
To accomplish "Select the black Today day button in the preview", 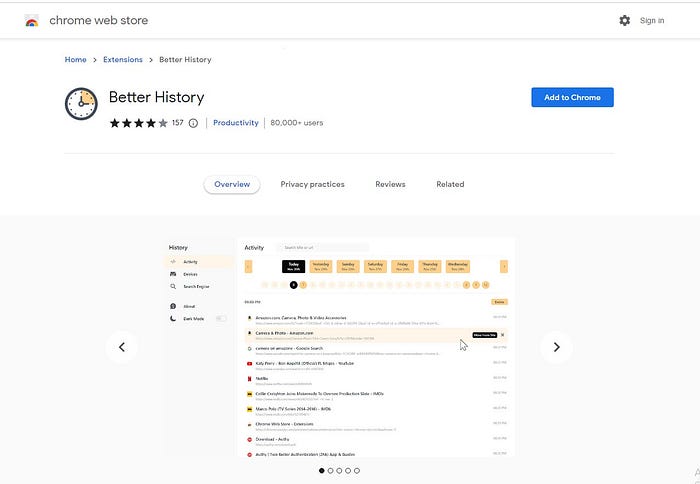I will click(x=293, y=267).
